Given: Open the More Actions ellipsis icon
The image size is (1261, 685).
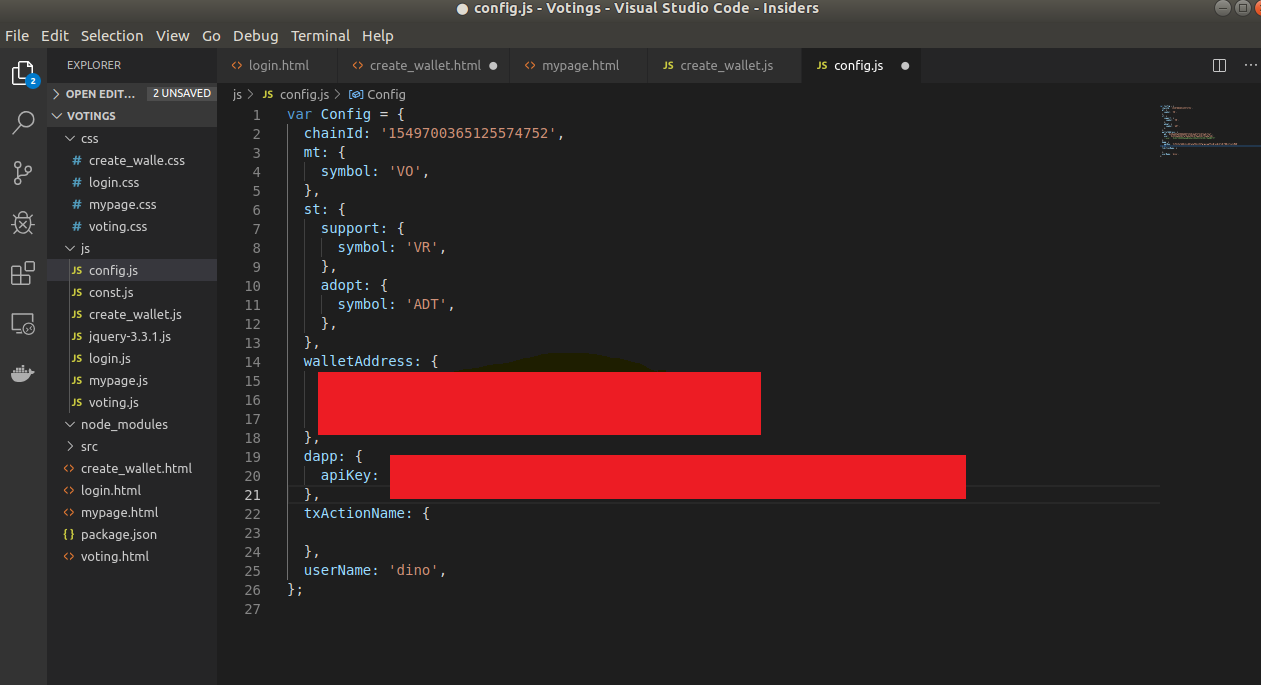Looking at the screenshot, I should click(1248, 64).
